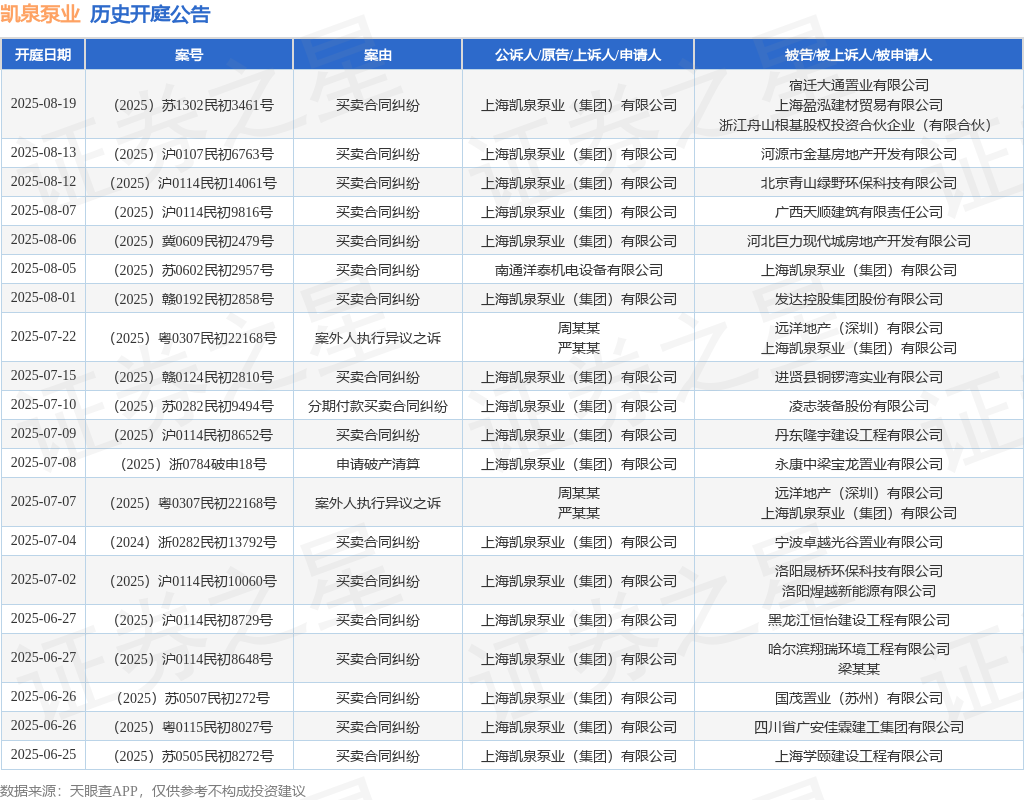Click defendant 黑龙江恒怡建设工程有限公司

click(858, 620)
